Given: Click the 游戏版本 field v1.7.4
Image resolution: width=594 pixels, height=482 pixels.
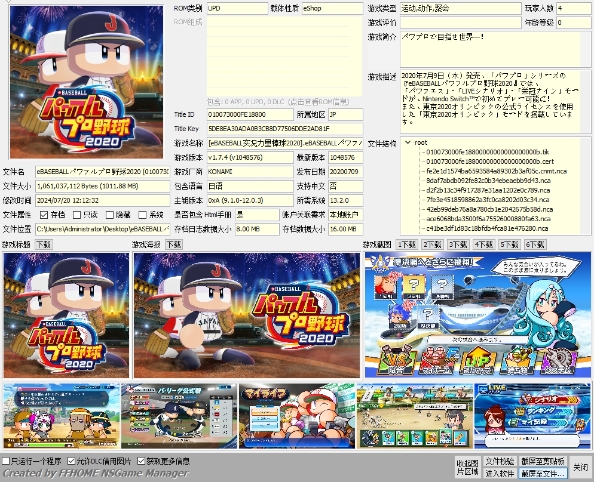Looking at the screenshot, I should (x=250, y=157).
